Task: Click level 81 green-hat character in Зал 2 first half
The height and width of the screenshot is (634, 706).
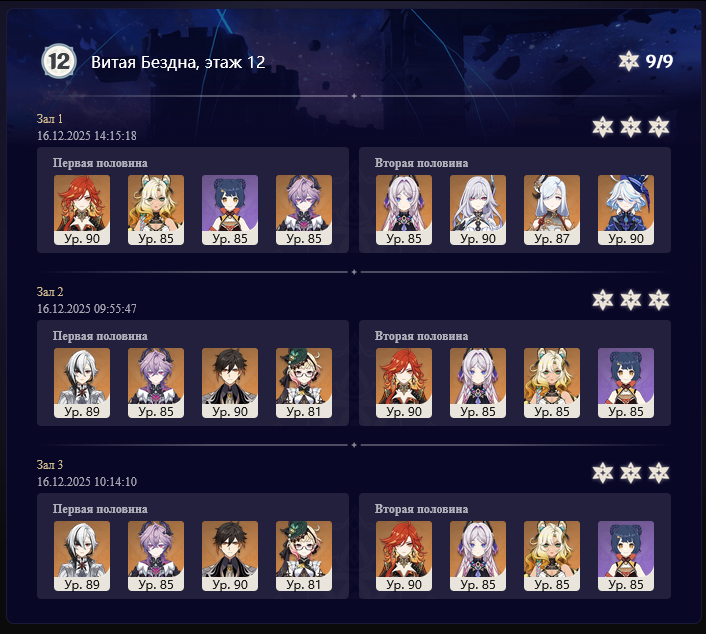Action: (x=304, y=383)
